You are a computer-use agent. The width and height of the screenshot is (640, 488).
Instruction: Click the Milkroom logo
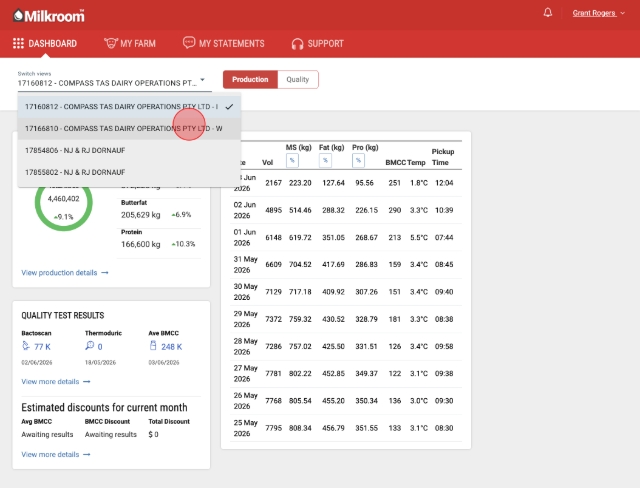(49, 16)
